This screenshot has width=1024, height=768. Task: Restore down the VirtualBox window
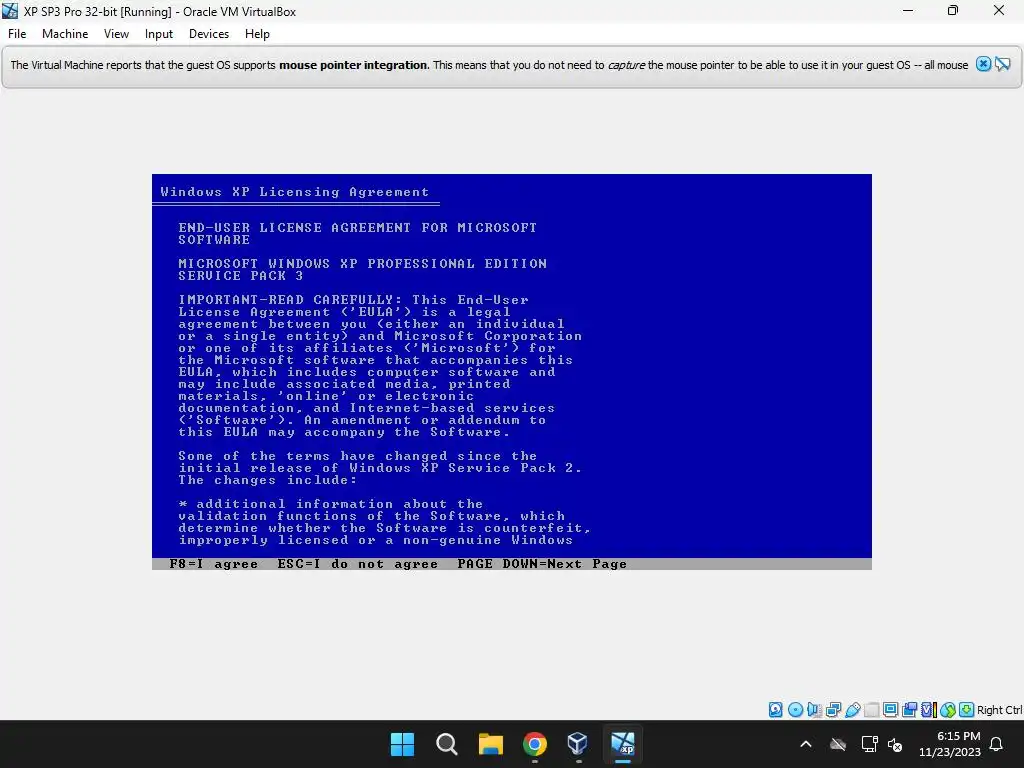pyautogui.click(x=953, y=10)
